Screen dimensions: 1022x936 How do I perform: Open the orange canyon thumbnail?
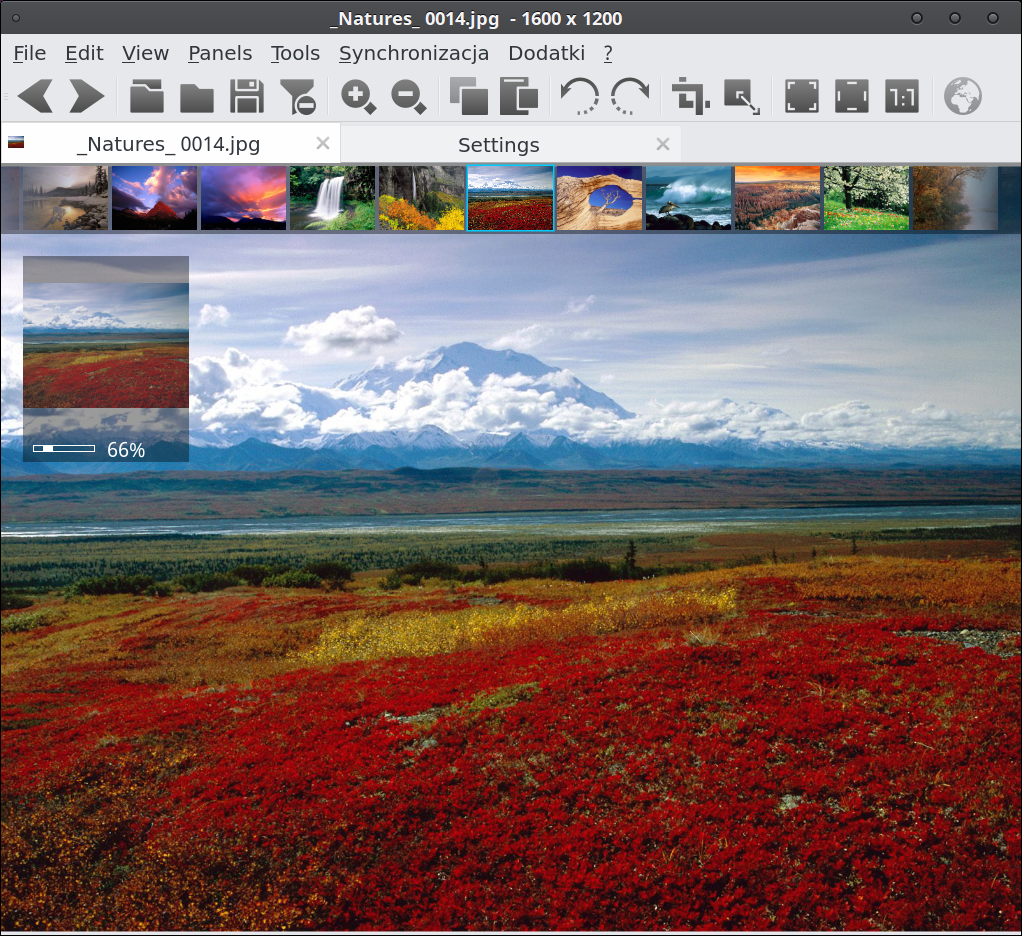tap(777, 198)
